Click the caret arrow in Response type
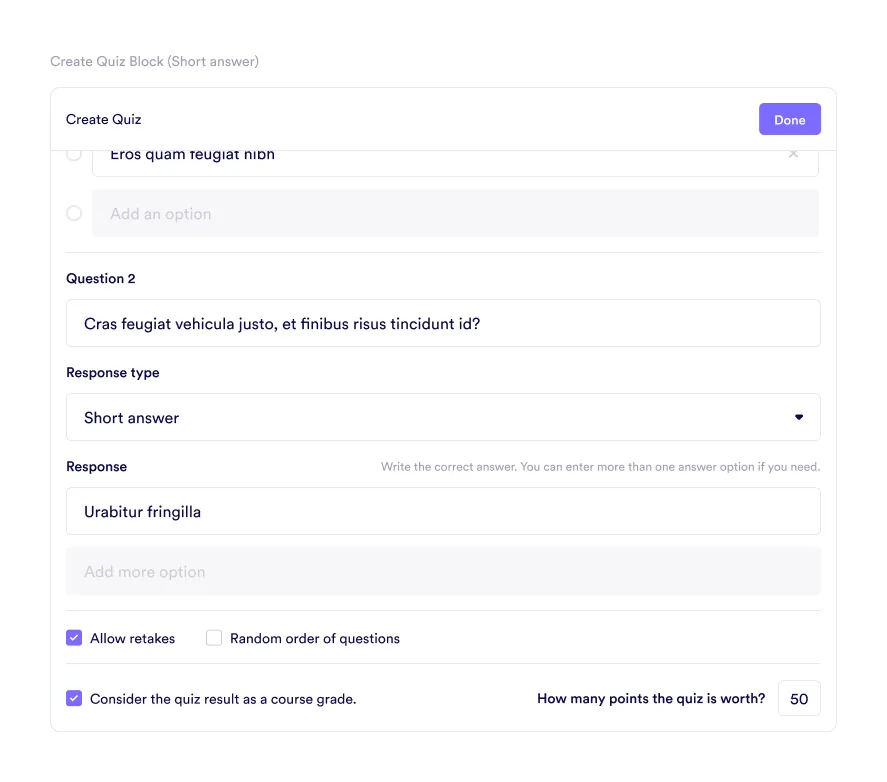 (x=799, y=417)
